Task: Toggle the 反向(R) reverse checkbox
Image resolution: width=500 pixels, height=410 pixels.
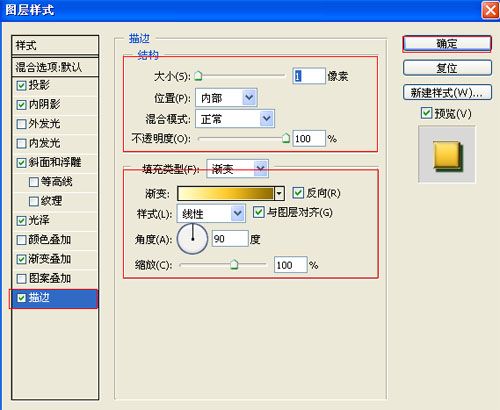Action: pos(298,193)
